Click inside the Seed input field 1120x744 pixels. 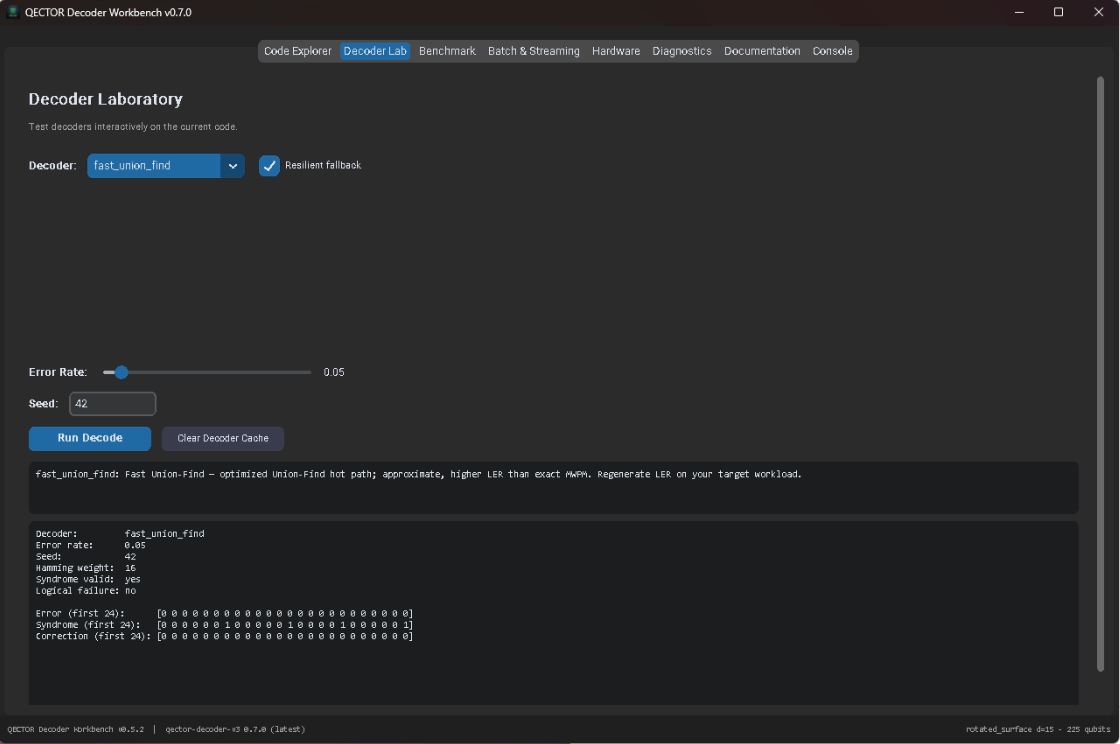pyautogui.click(x=112, y=403)
